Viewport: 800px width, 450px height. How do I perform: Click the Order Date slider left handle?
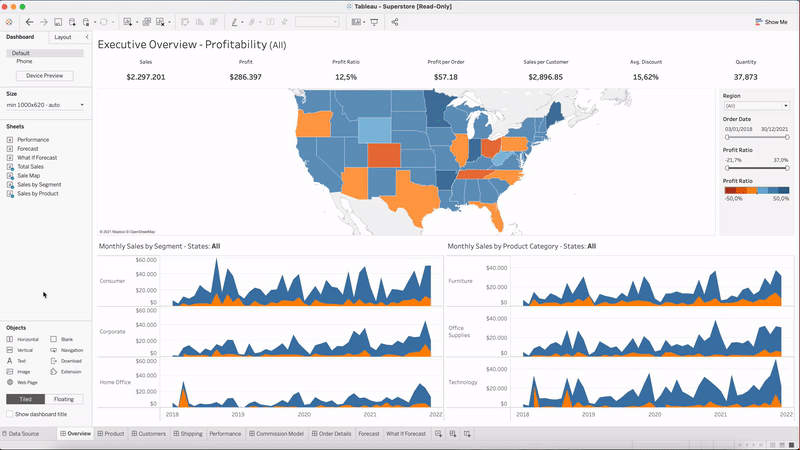pyautogui.click(x=727, y=137)
